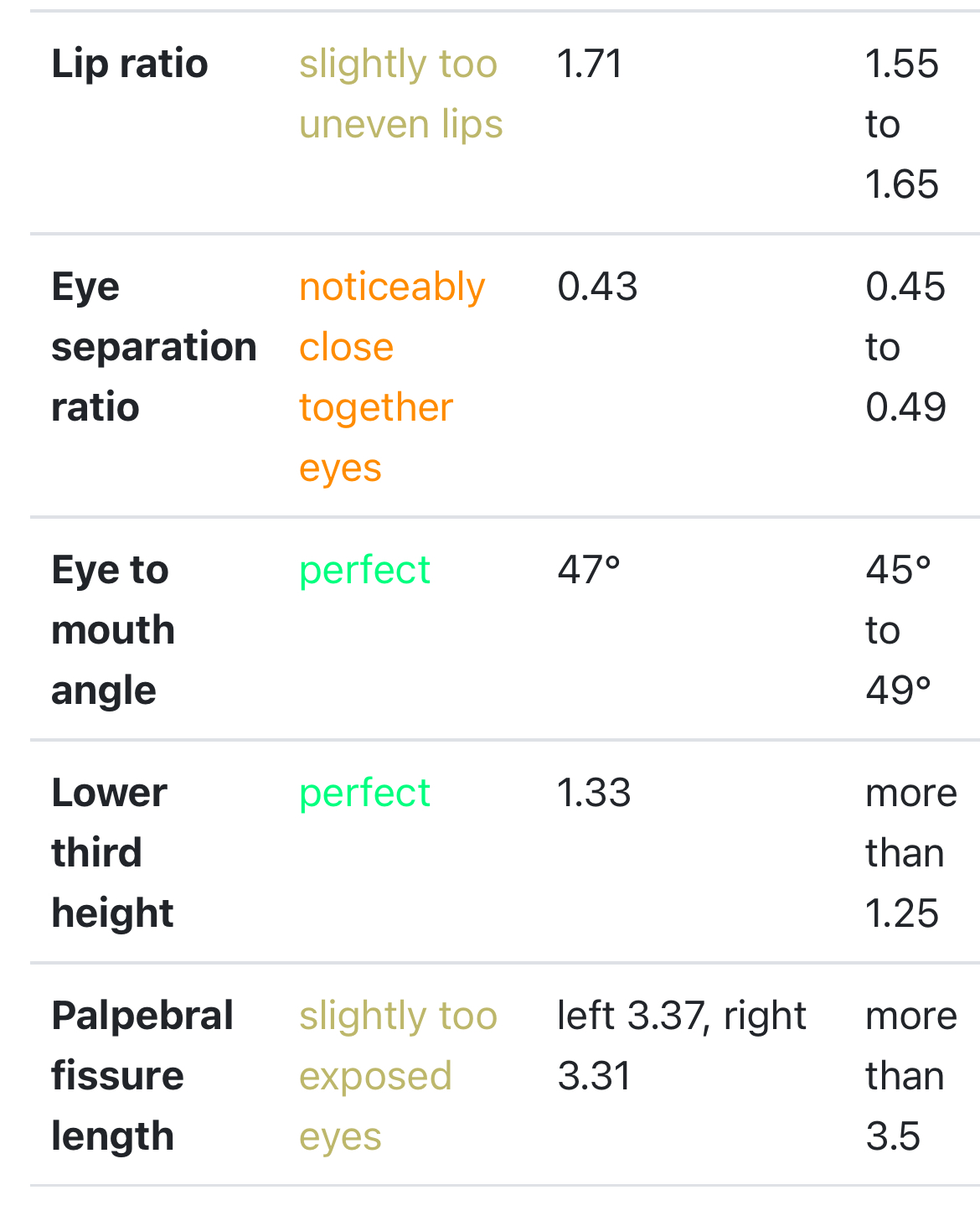Click the 0.43 eye separation value

point(597,287)
